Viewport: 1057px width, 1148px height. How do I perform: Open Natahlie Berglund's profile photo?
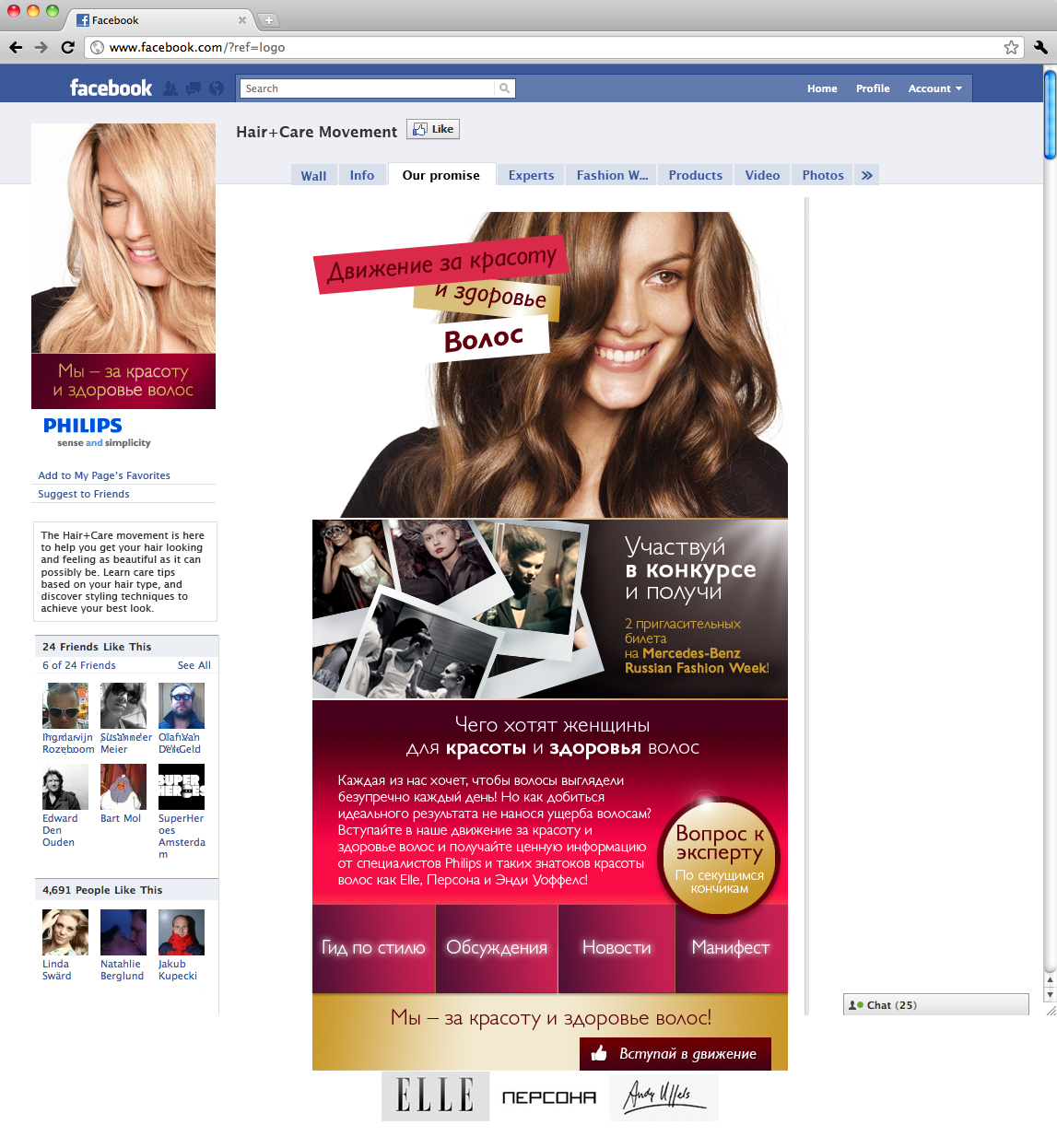[x=123, y=932]
